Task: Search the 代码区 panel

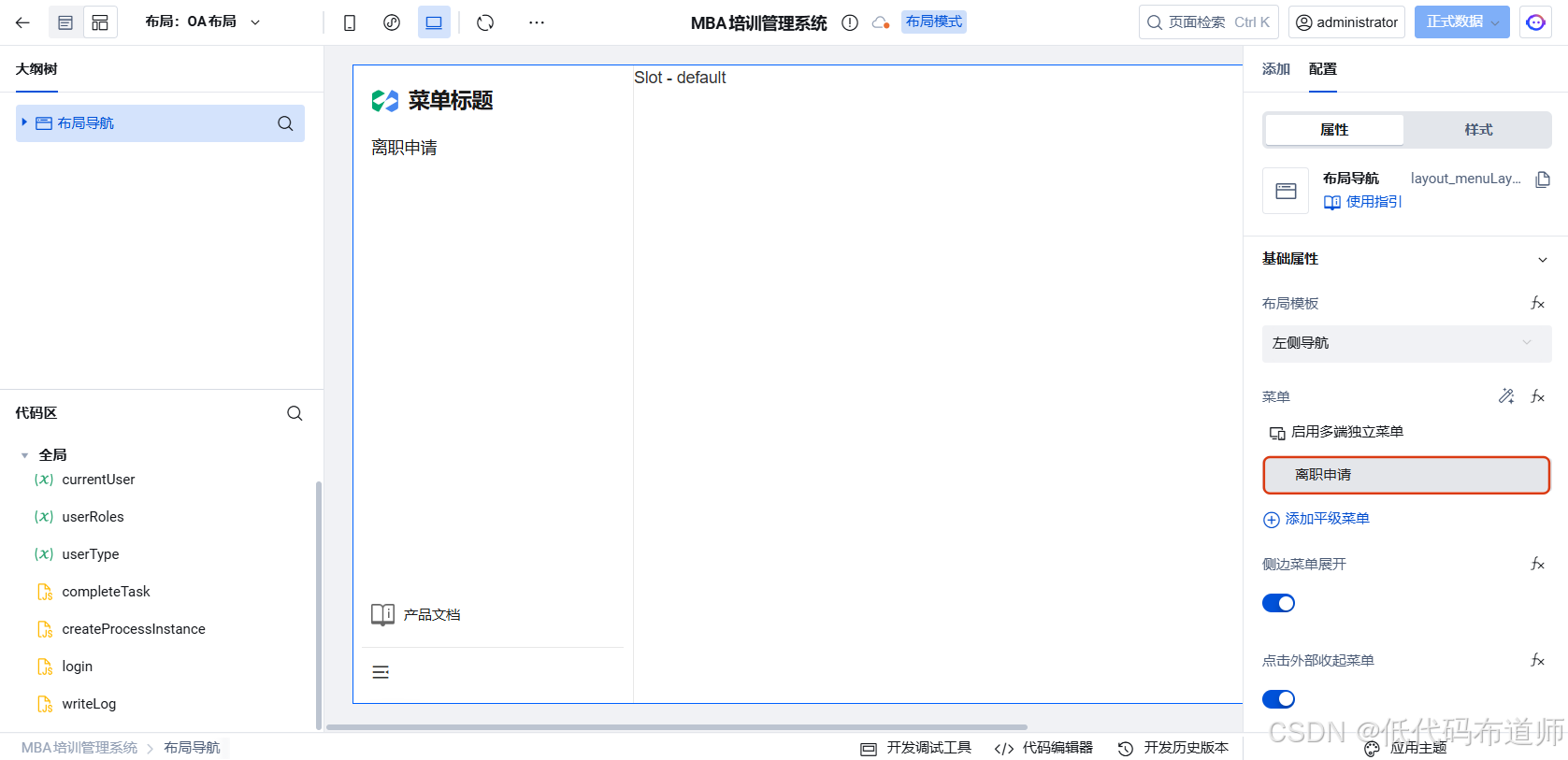Action: coord(295,413)
